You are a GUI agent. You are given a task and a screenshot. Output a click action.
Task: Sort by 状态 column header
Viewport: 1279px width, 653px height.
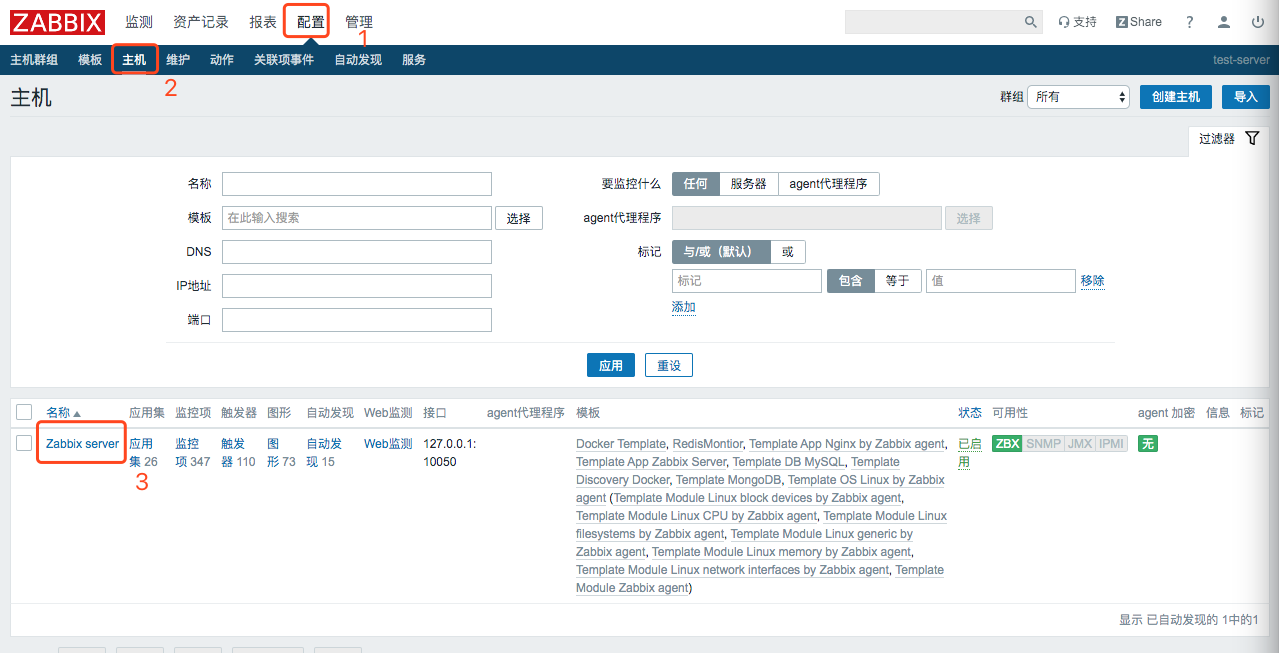tap(970, 413)
